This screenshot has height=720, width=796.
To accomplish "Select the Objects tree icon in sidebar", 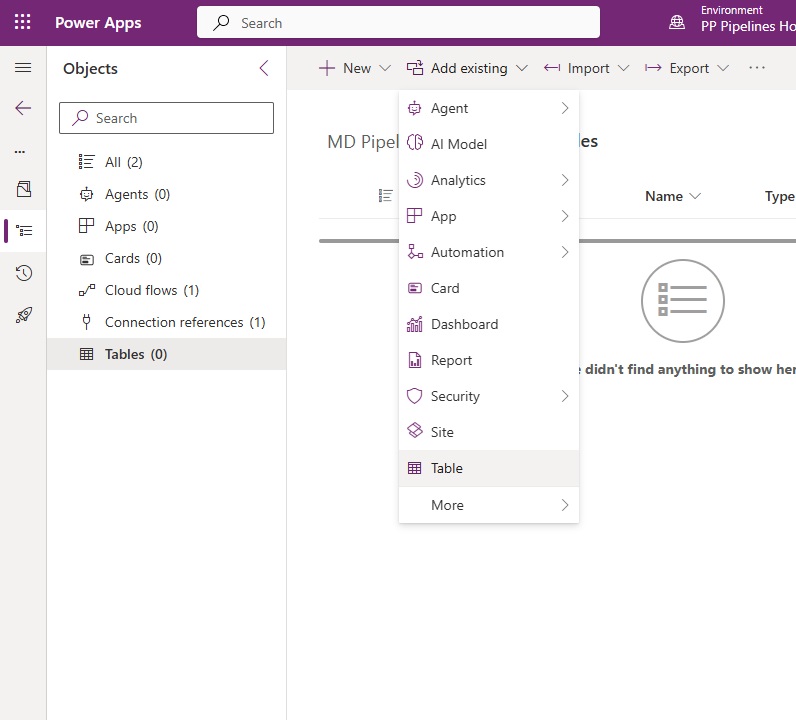I will click(x=23, y=231).
